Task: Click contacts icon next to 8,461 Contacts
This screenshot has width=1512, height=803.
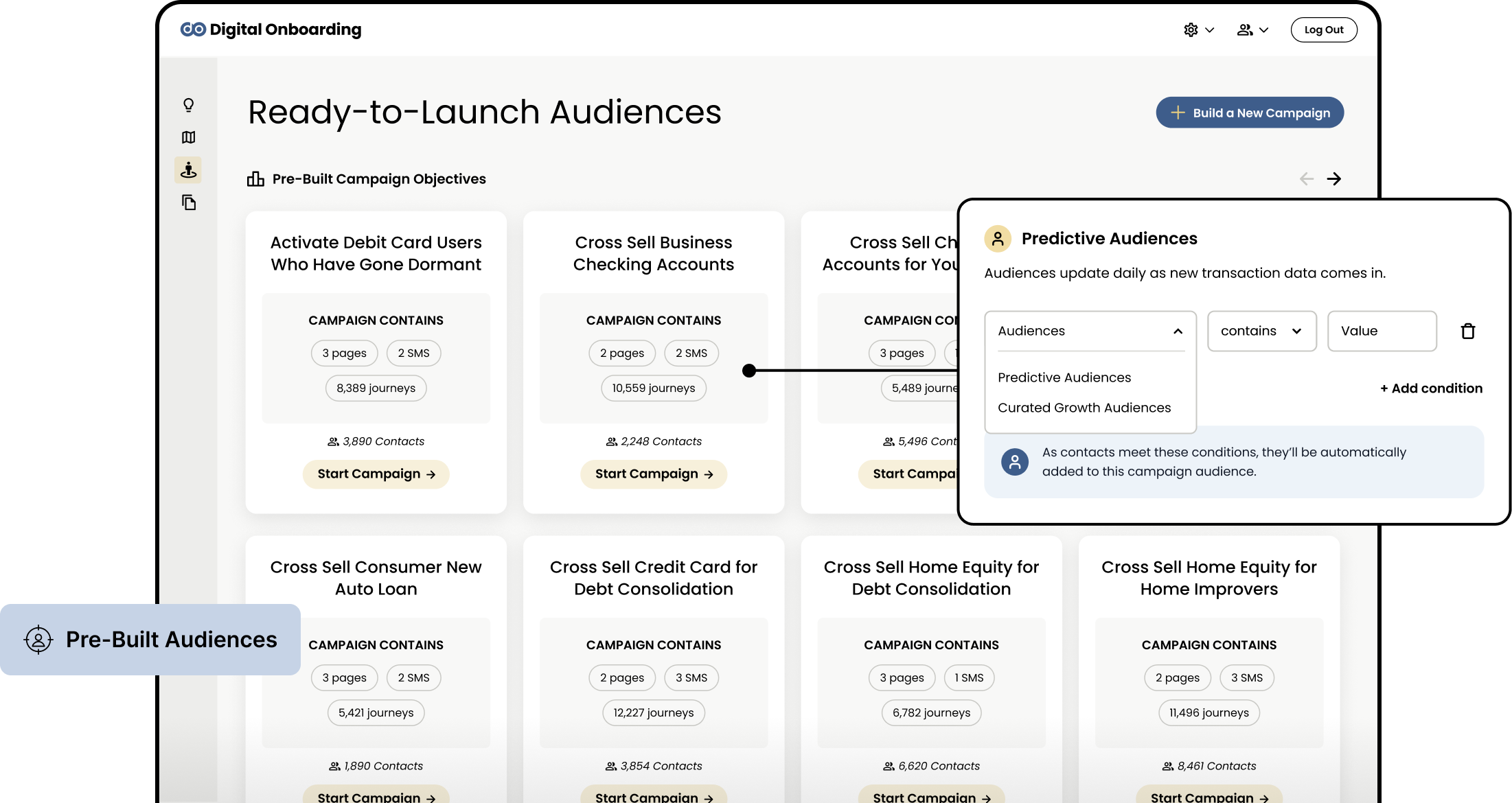Action: [1167, 766]
